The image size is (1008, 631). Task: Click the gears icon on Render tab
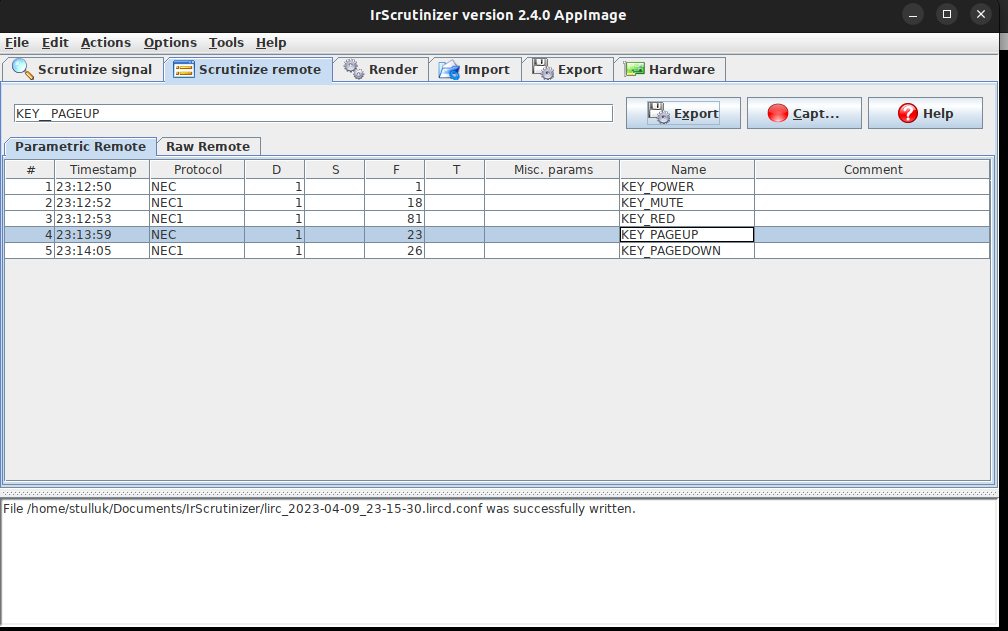coord(354,69)
